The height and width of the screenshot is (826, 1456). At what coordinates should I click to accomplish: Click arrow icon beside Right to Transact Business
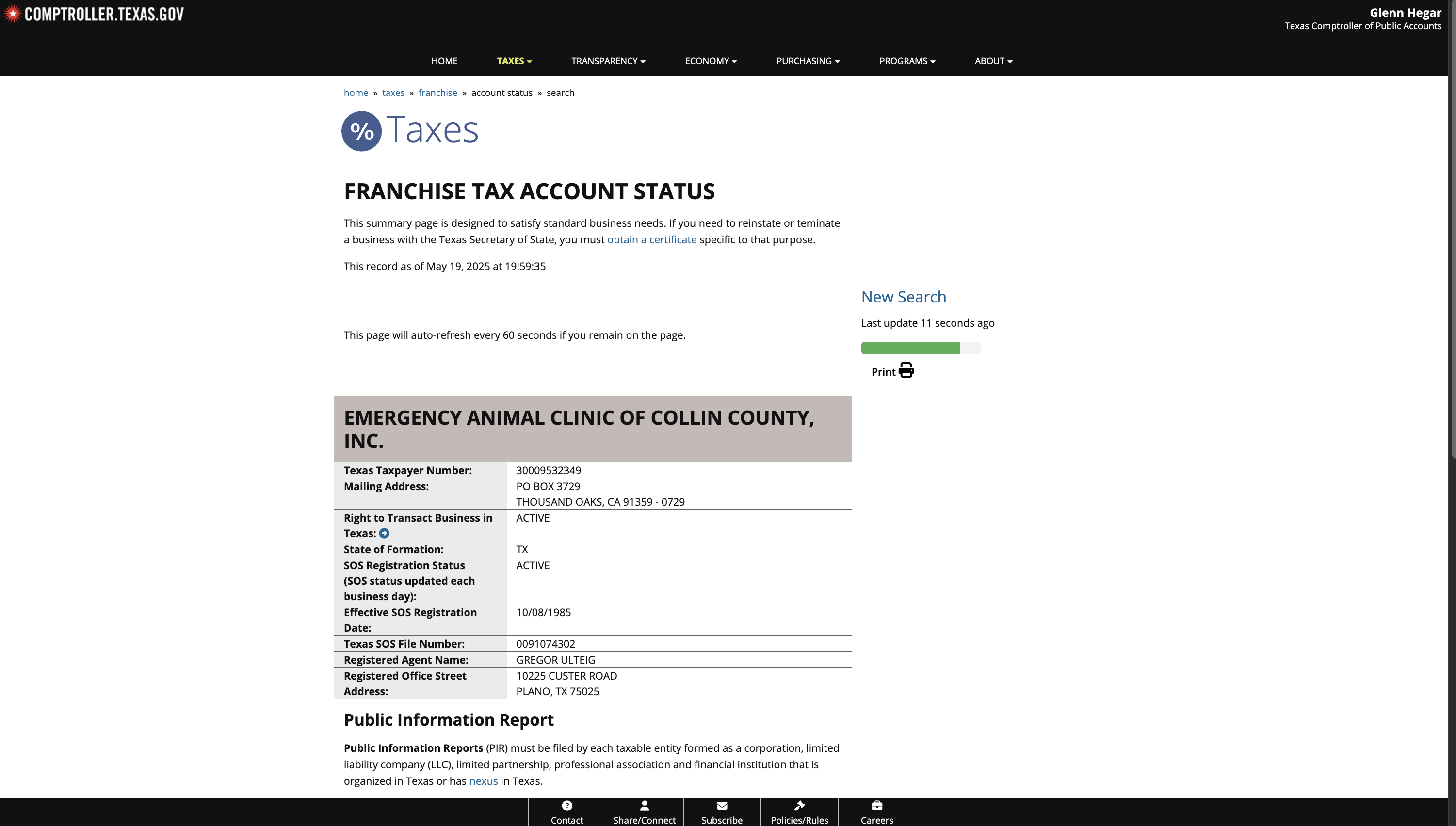(384, 533)
